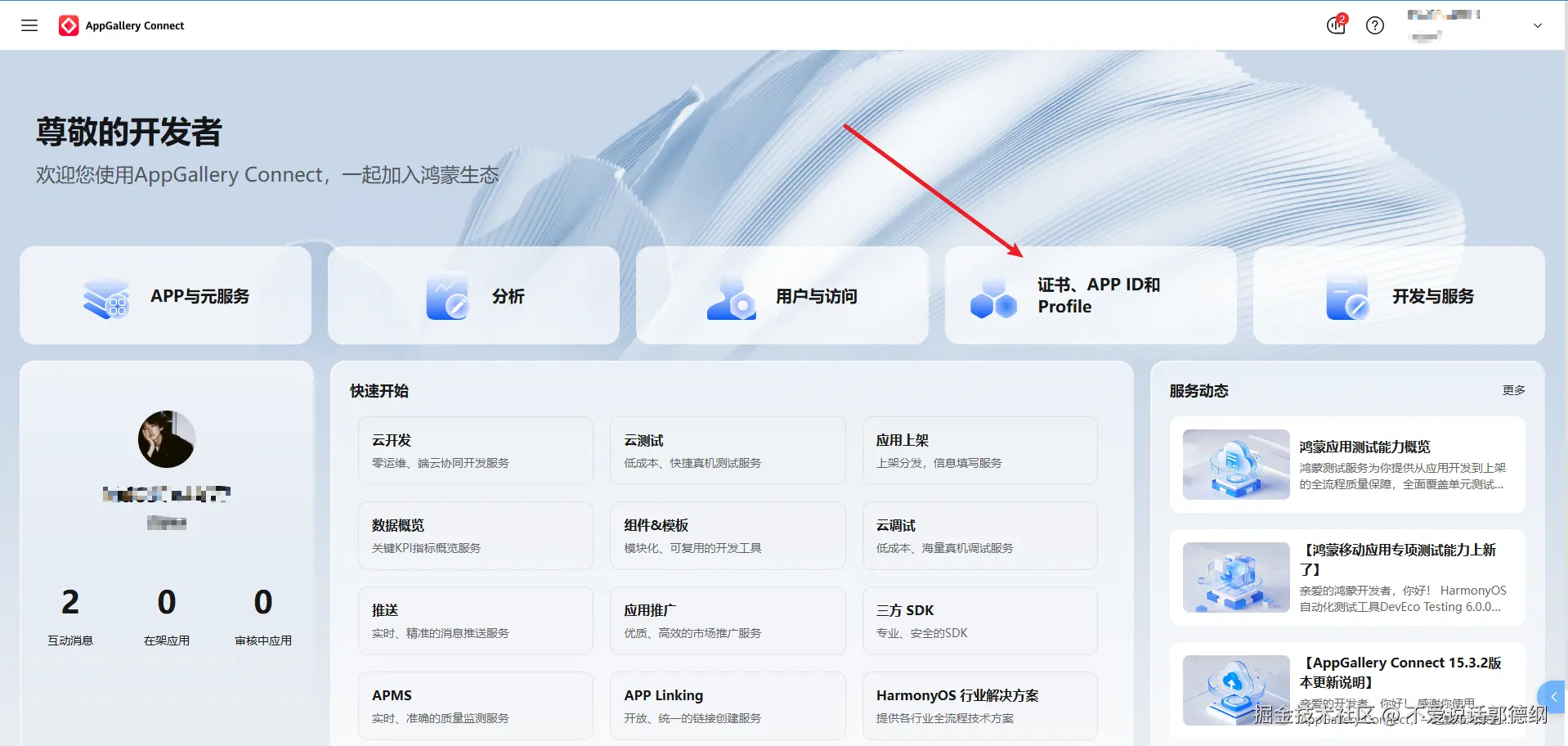Click the 15.3.2版本更新说明 thumbnail image

point(1236,690)
